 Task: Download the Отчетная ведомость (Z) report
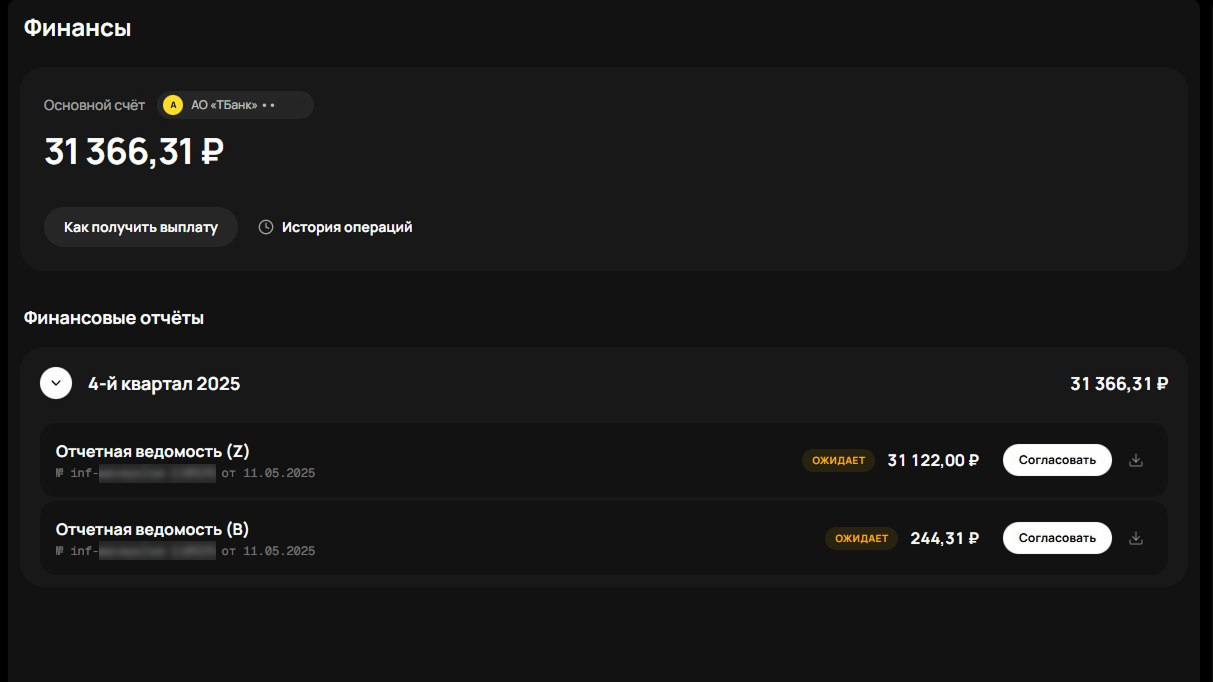click(x=1135, y=460)
